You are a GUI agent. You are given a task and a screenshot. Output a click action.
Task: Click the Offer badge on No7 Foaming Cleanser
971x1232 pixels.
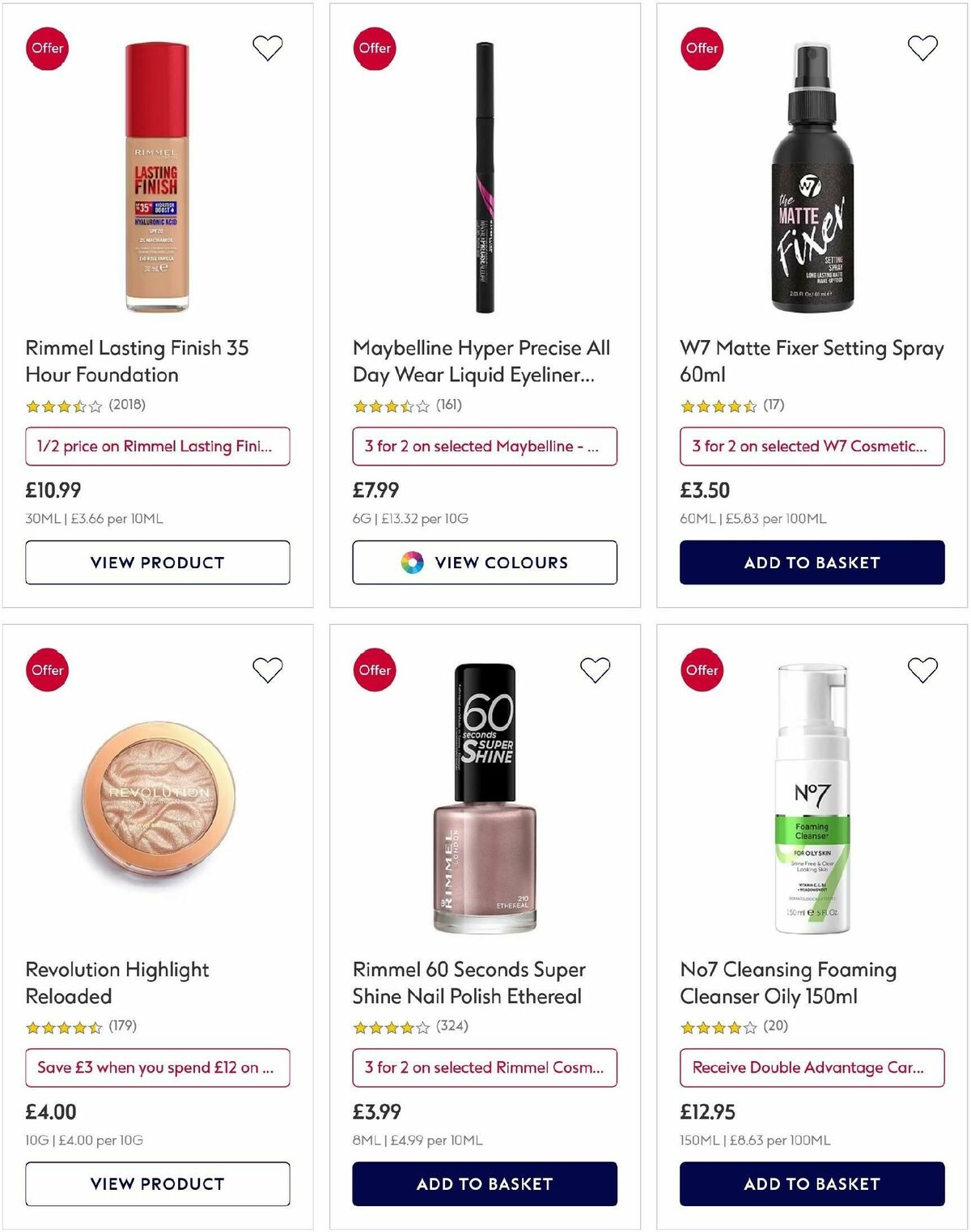click(x=701, y=669)
